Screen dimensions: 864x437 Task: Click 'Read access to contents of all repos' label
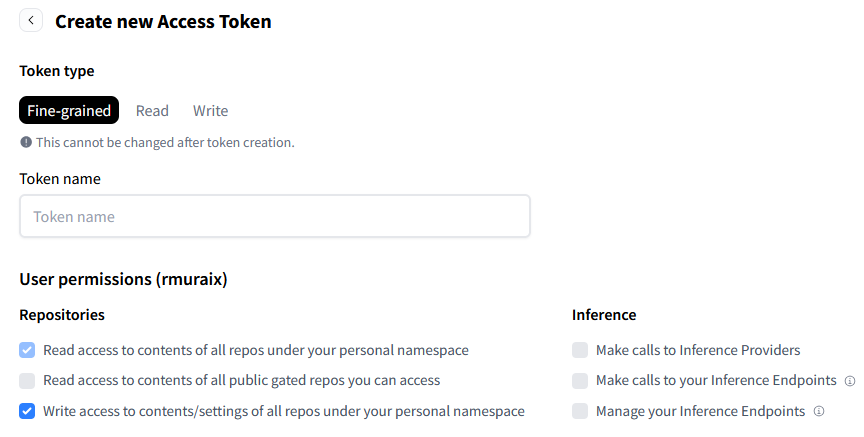pos(256,350)
